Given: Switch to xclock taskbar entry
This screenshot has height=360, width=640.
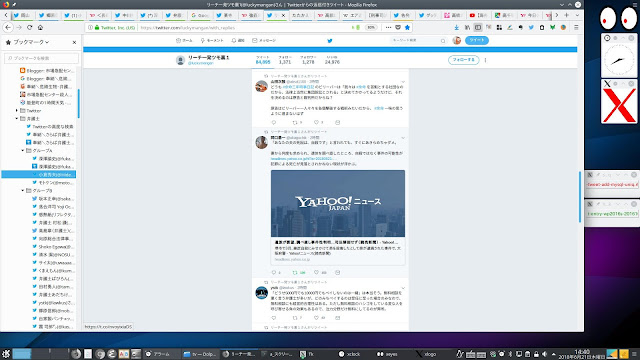Looking at the screenshot, I should point(350,354).
